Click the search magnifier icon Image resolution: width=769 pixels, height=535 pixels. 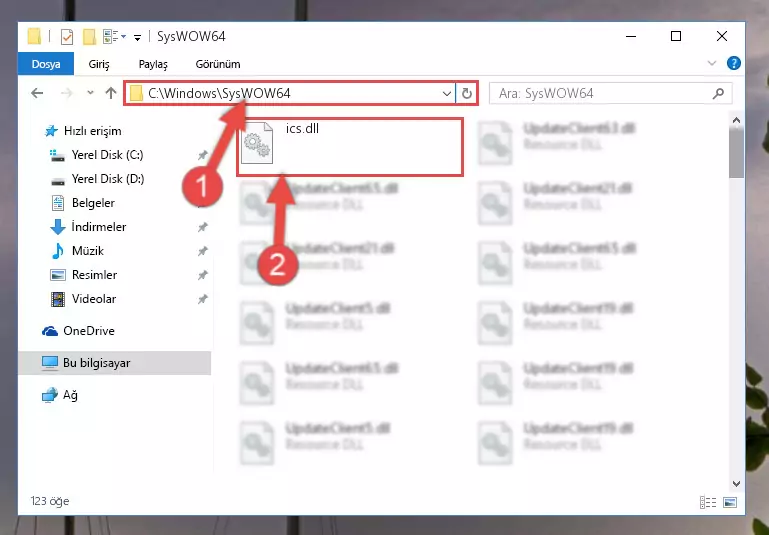[718, 93]
